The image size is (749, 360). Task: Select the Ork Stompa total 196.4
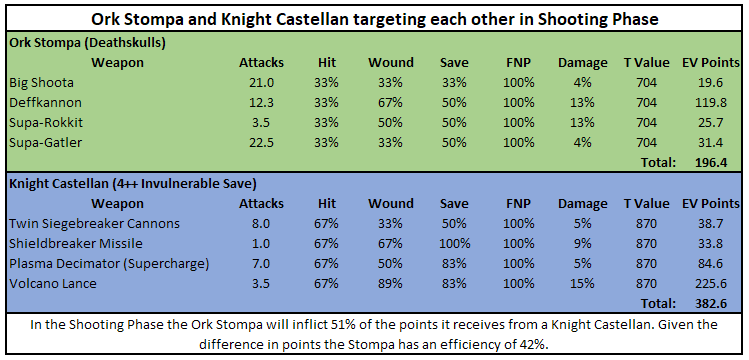pos(711,162)
